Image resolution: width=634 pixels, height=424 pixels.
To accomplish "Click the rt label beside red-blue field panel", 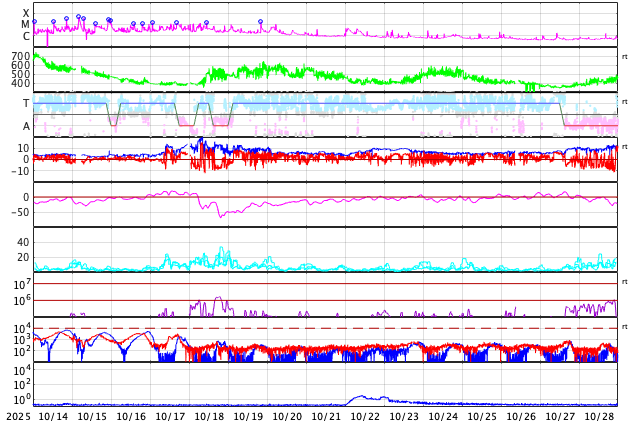I will [625, 147].
